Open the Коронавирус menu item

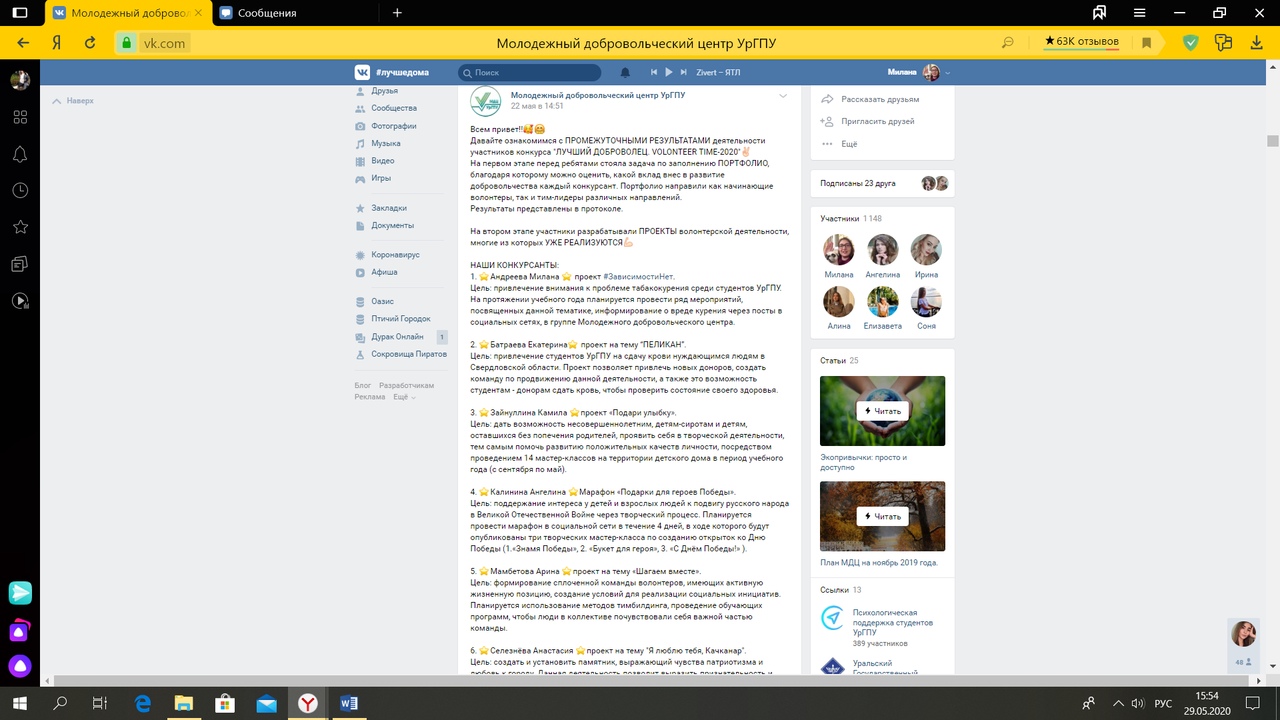[x=395, y=255]
